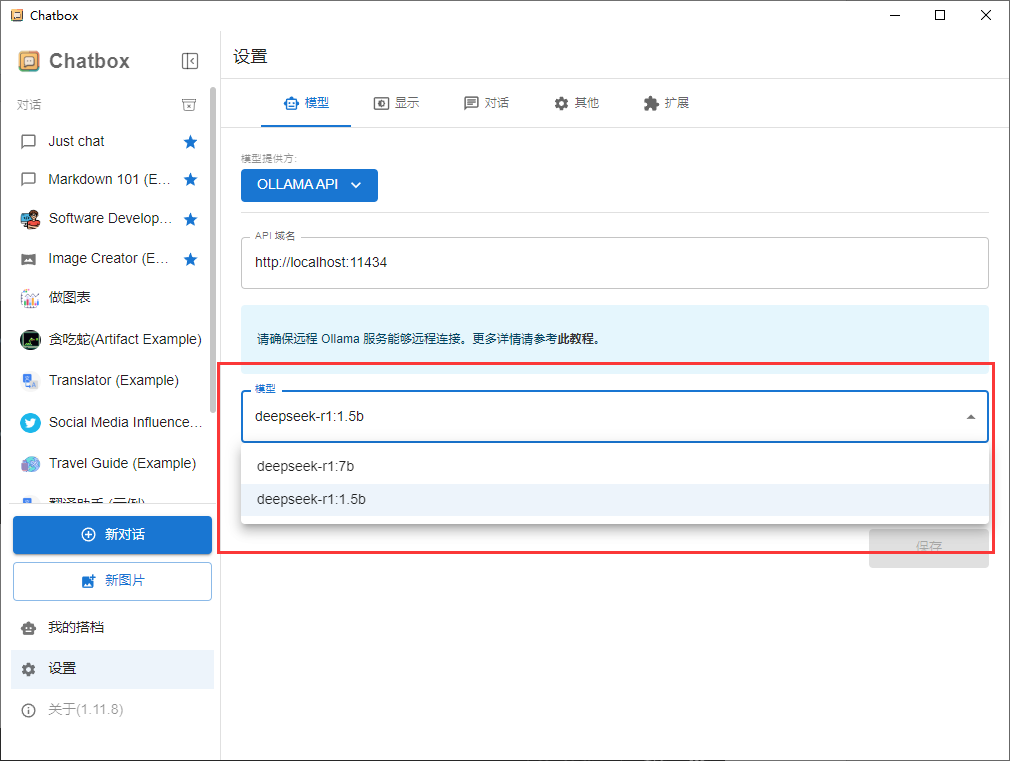
Task: Expand the OLLAMA API provider dropdown
Action: (x=309, y=185)
